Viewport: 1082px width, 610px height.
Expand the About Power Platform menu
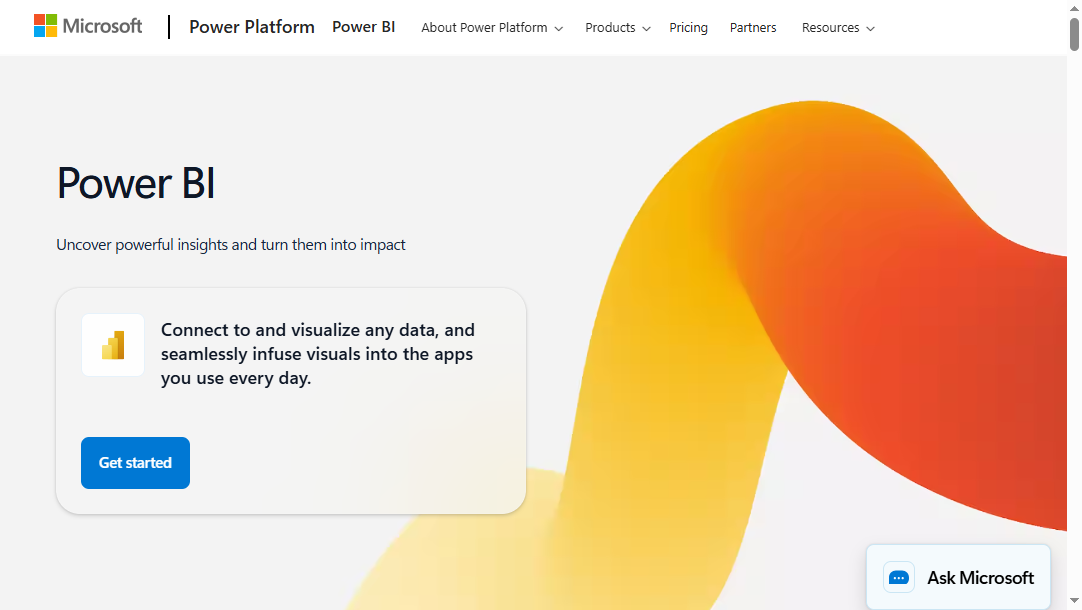(492, 28)
